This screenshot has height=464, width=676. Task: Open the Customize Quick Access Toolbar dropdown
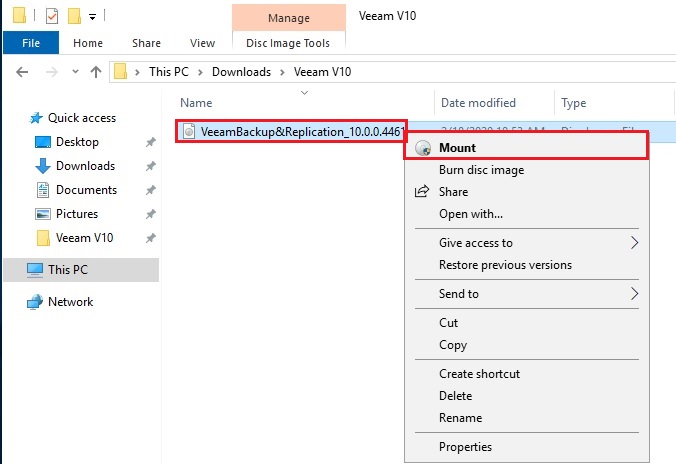coord(92,17)
